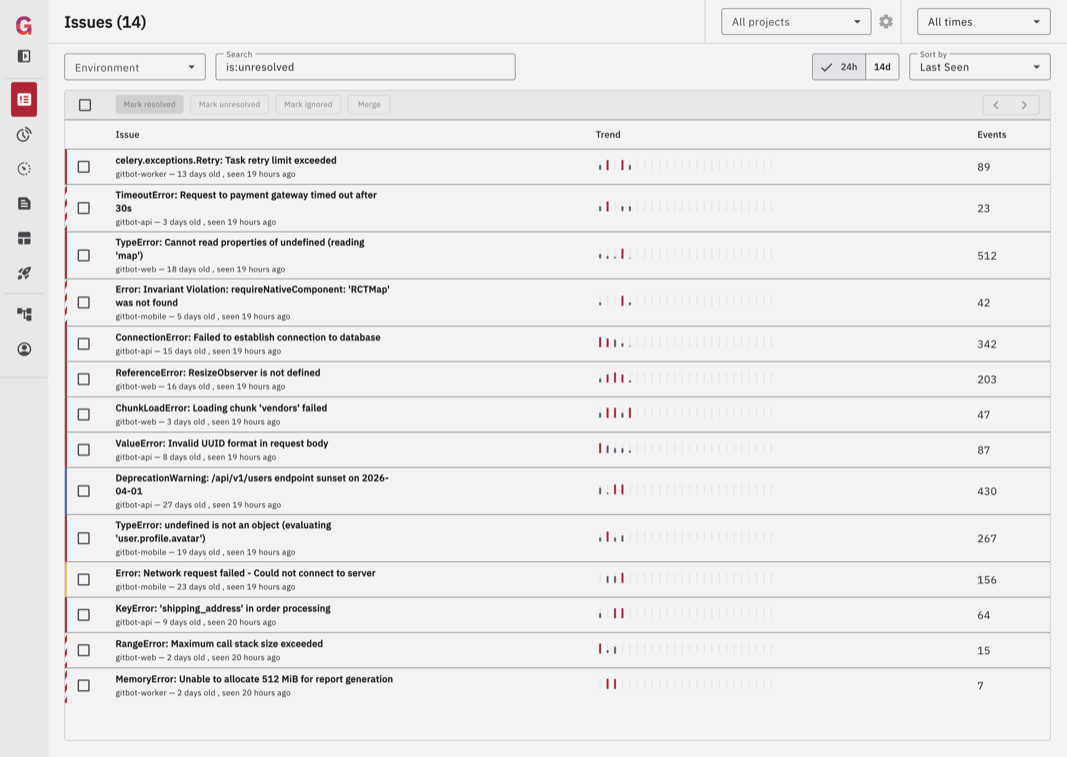The image size is (1067, 757).
Task: Open the projects settings gear icon
Action: point(885,21)
